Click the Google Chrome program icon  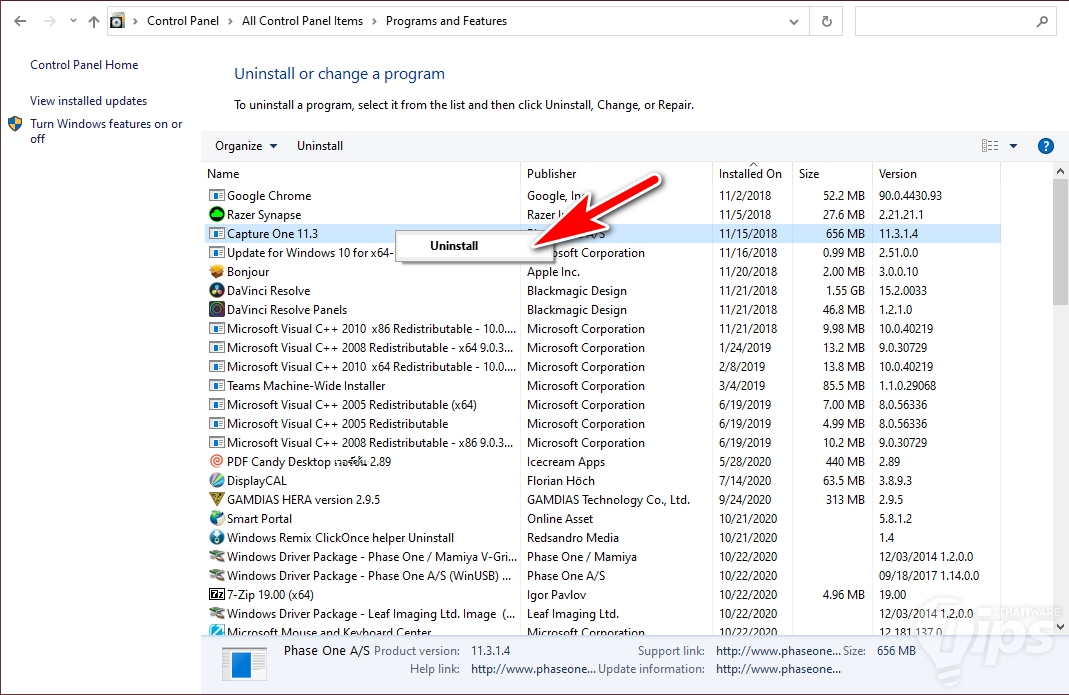pos(217,196)
